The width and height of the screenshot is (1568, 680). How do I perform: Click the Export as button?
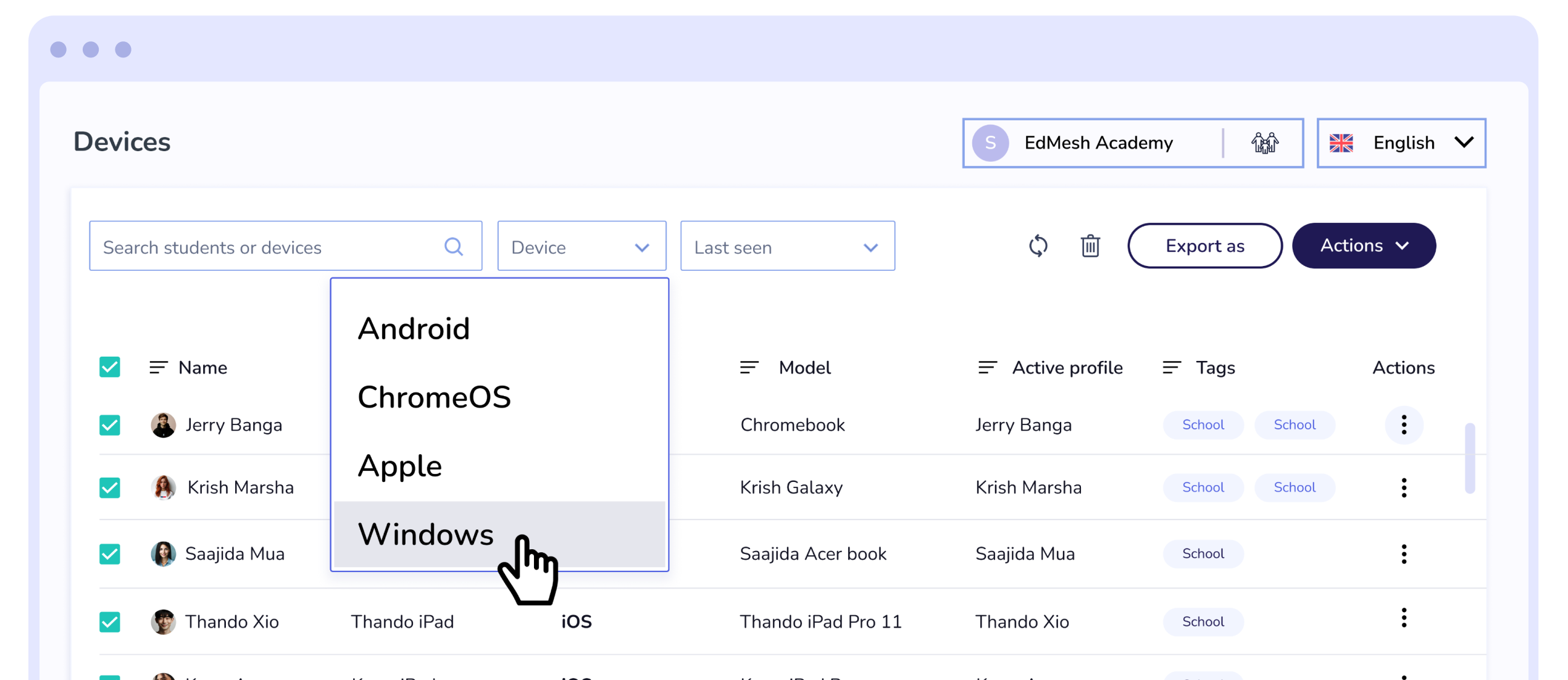pos(1204,246)
